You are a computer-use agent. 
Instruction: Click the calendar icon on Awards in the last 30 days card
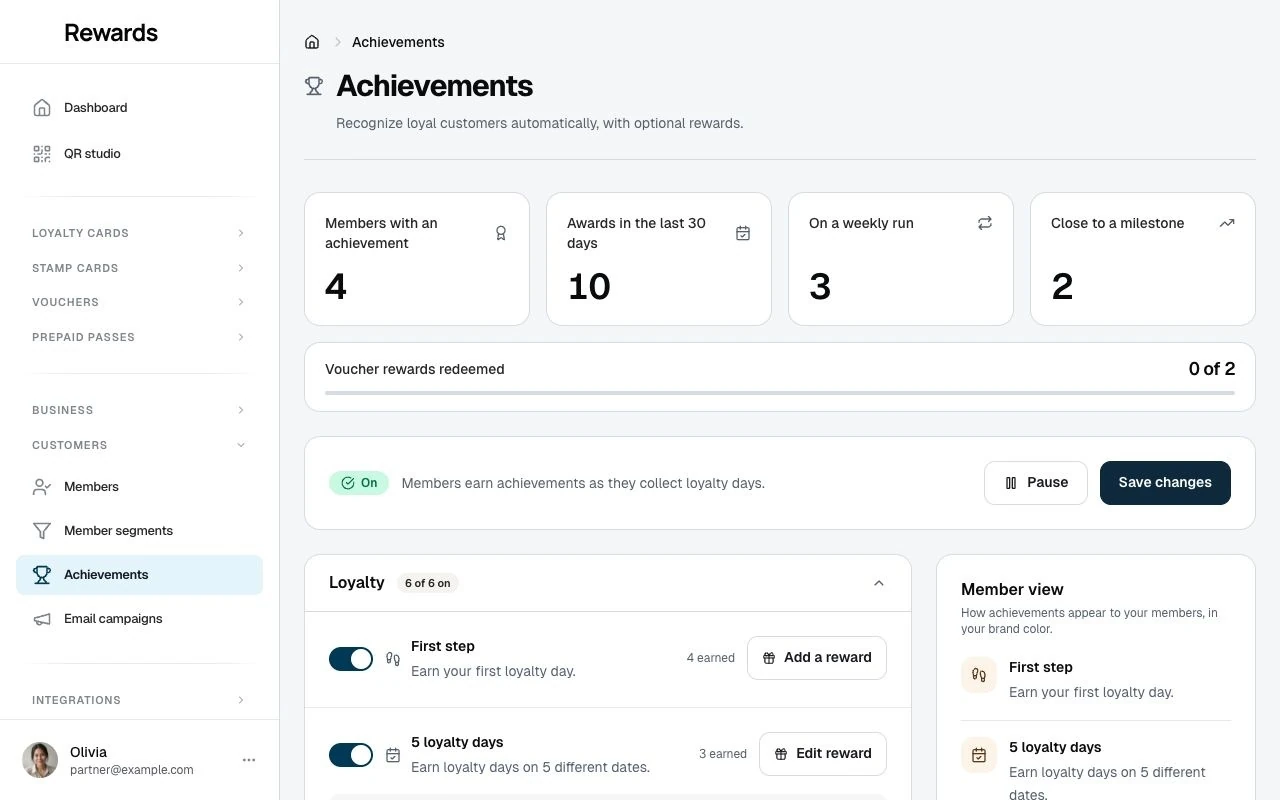click(743, 233)
